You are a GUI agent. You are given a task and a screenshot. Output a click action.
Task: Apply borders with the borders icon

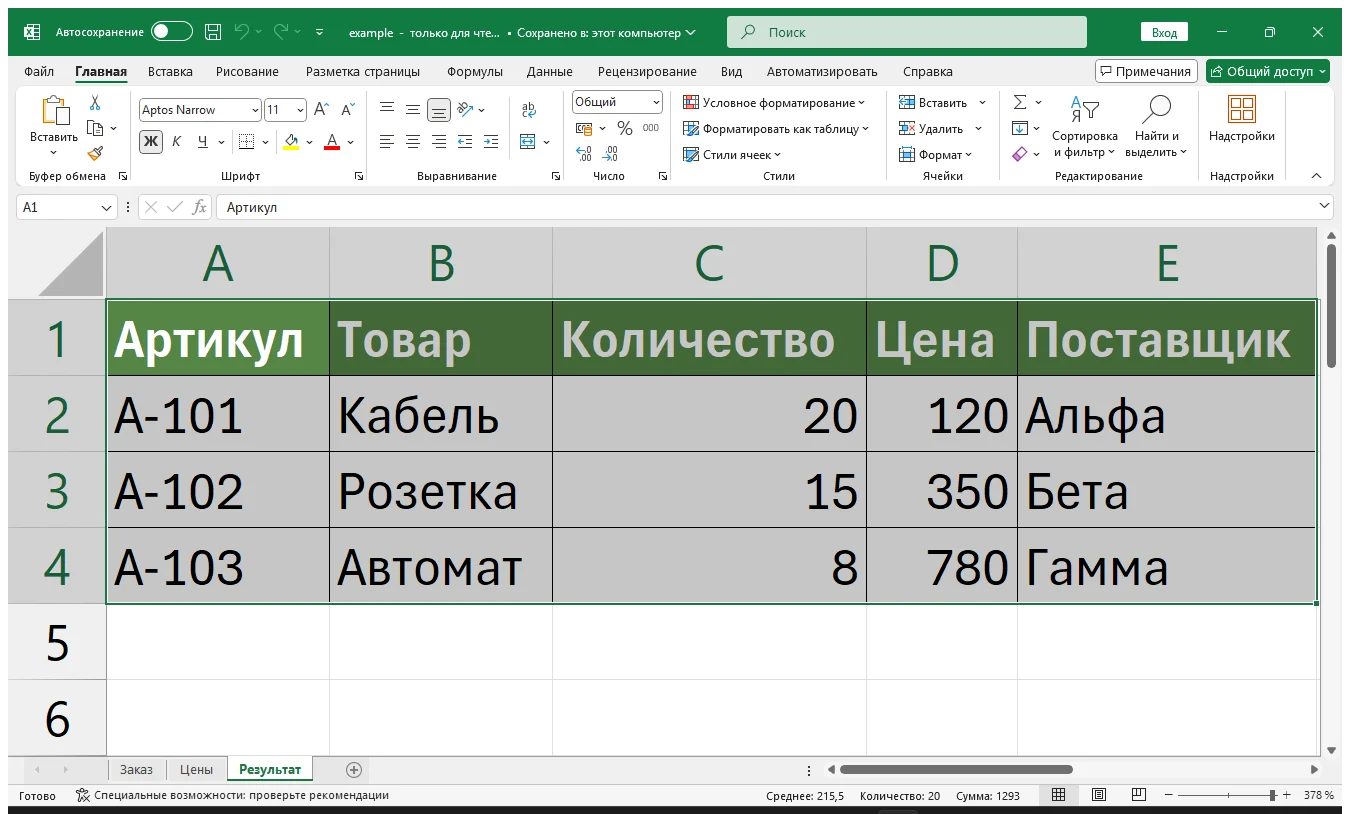247,141
